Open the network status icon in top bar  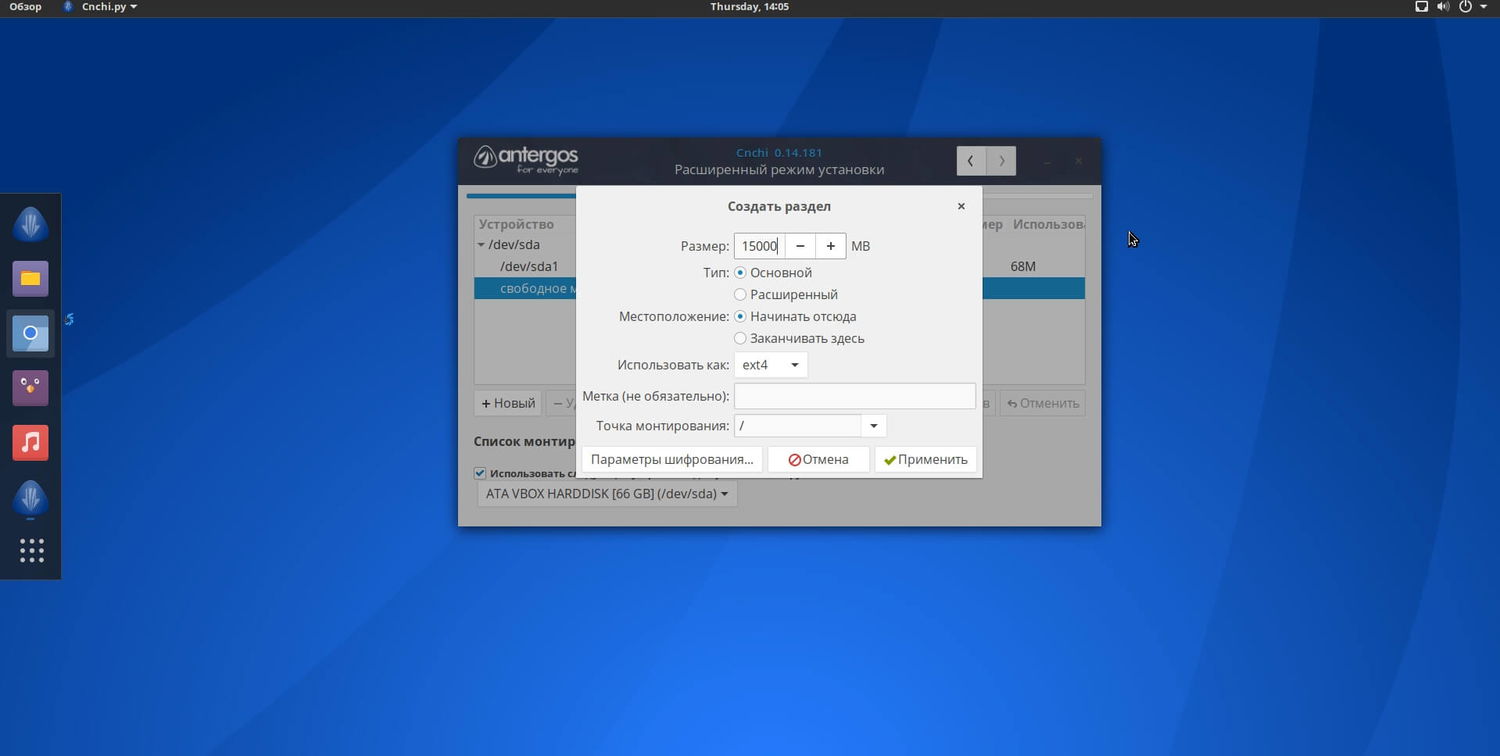pos(1421,7)
